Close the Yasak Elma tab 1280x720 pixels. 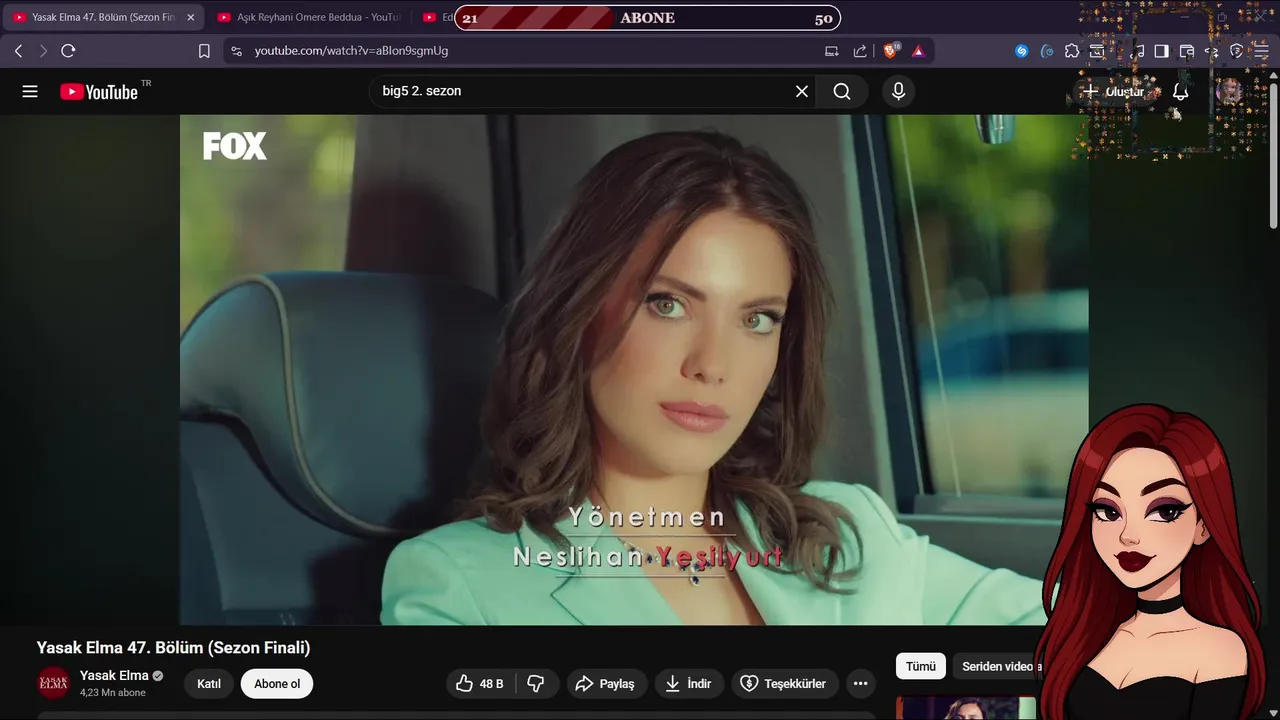(191, 18)
